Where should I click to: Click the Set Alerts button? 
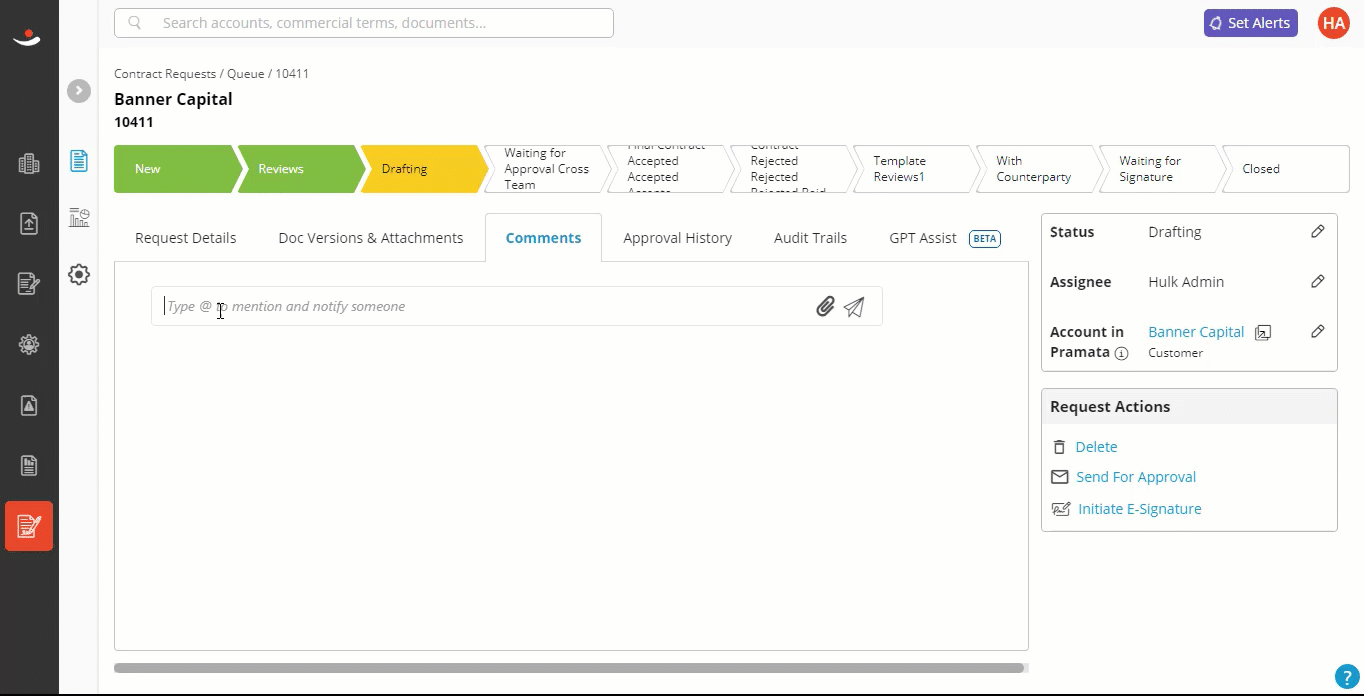click(1250, 23)
